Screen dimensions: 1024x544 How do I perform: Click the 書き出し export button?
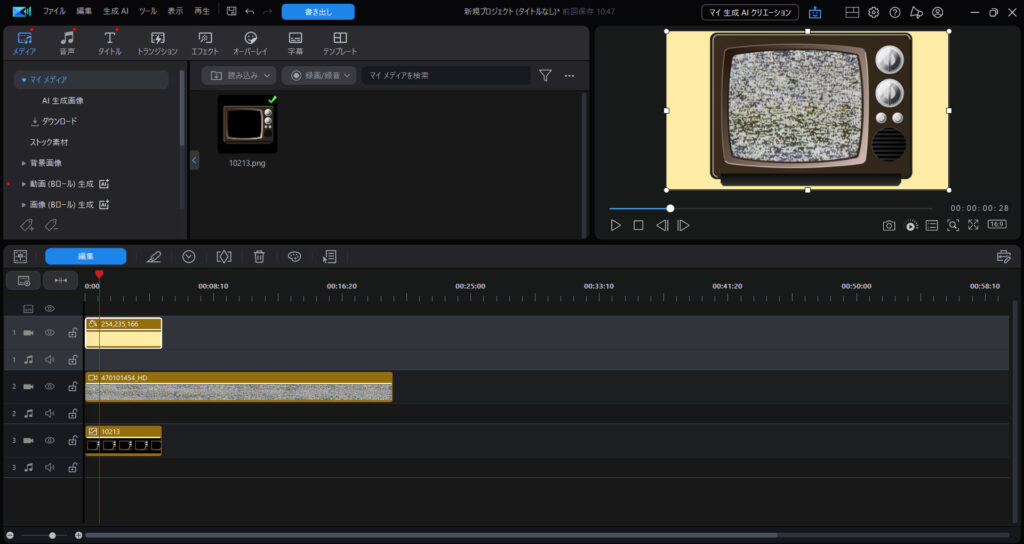point(317,12)
